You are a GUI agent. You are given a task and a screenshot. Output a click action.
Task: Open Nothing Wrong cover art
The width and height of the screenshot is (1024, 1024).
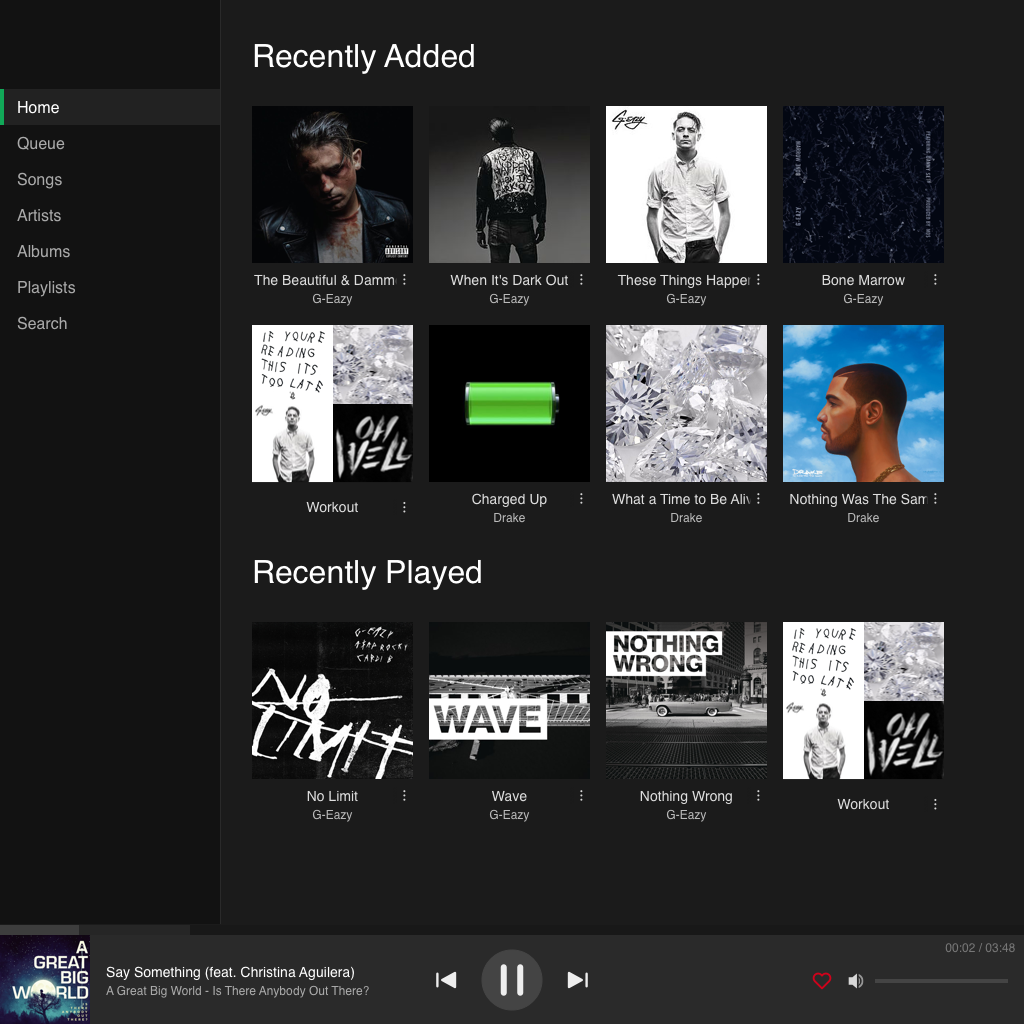pos(686,700)
